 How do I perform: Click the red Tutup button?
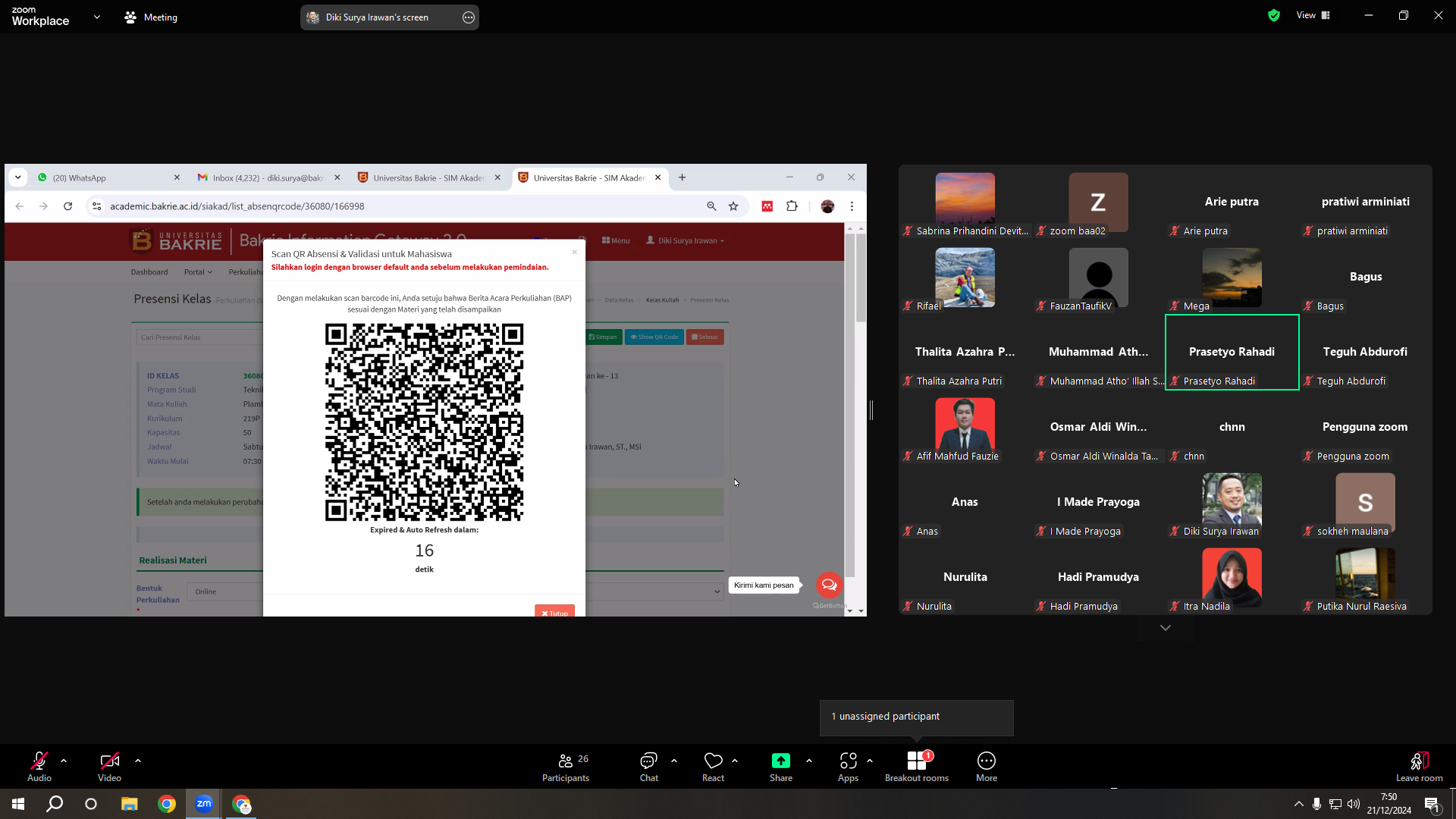[x=554, y=611]
